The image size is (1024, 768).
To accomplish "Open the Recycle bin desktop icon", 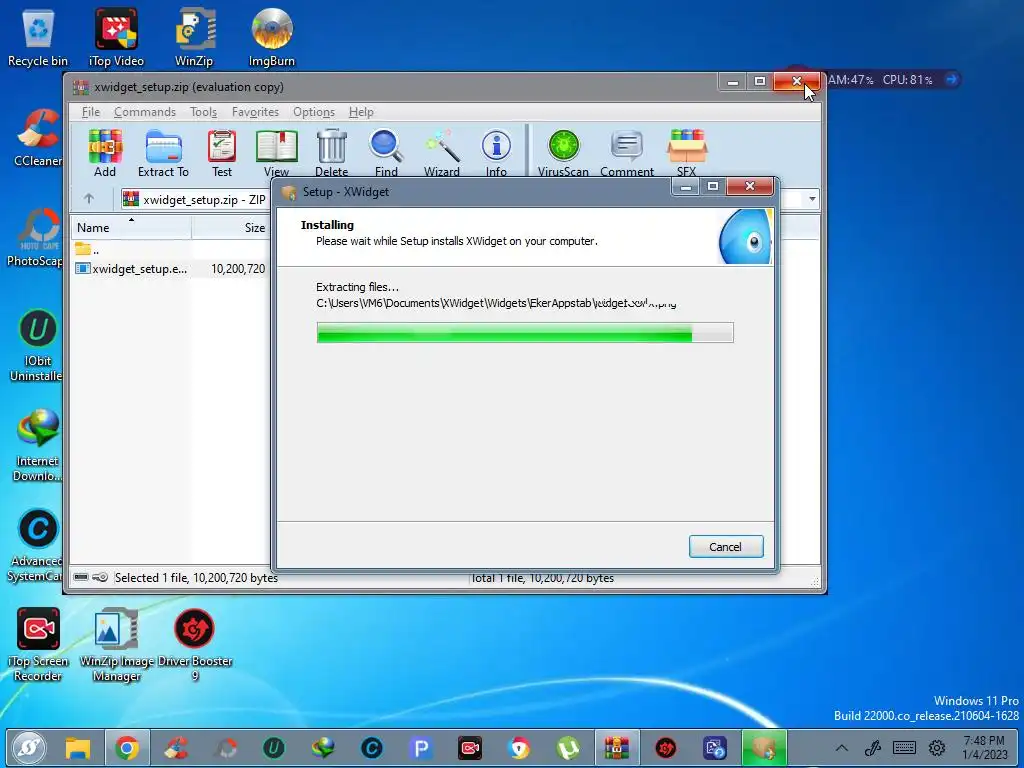I will [38, 39].
